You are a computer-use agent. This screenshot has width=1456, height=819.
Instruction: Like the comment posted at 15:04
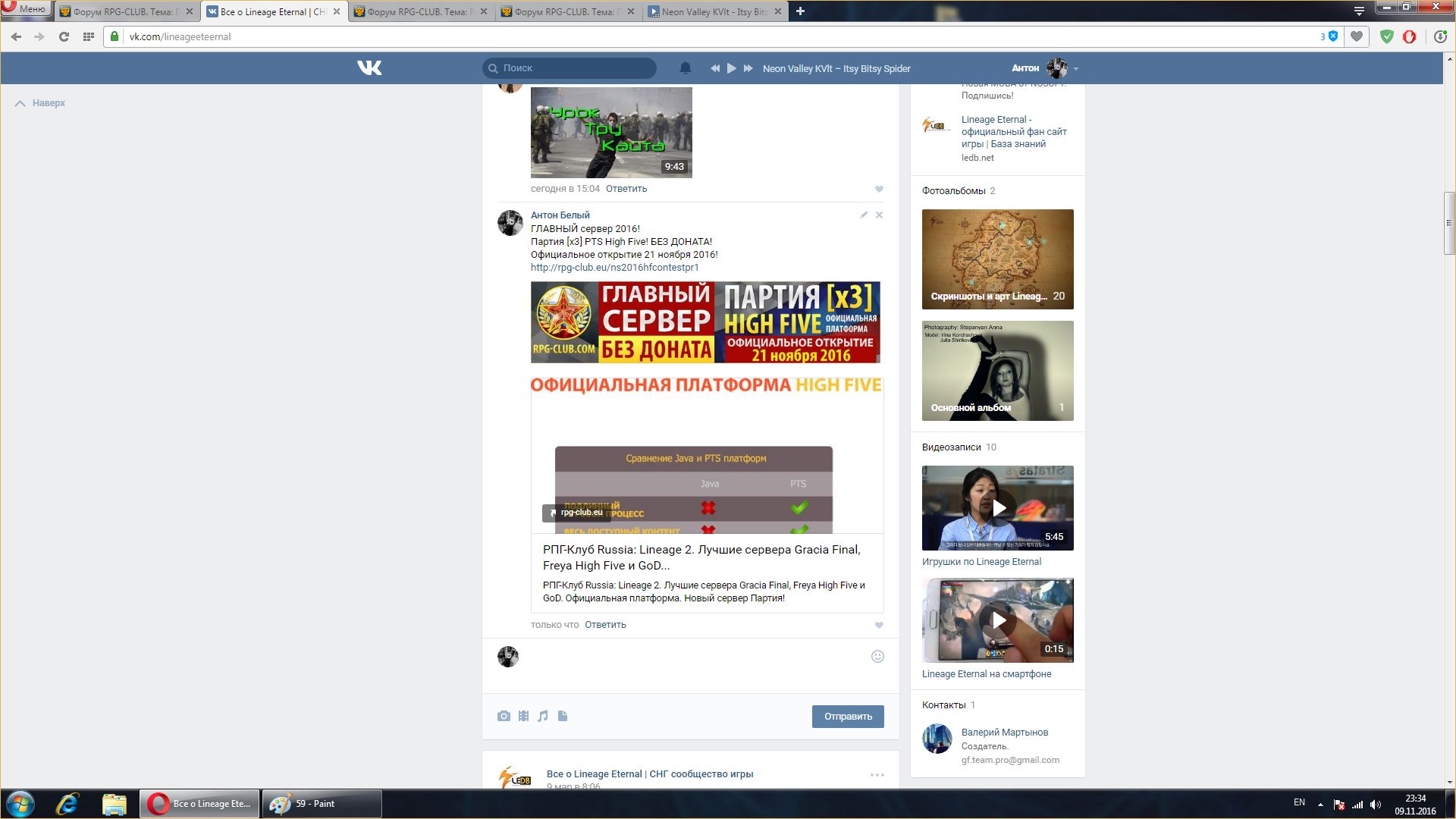(879, 190)
